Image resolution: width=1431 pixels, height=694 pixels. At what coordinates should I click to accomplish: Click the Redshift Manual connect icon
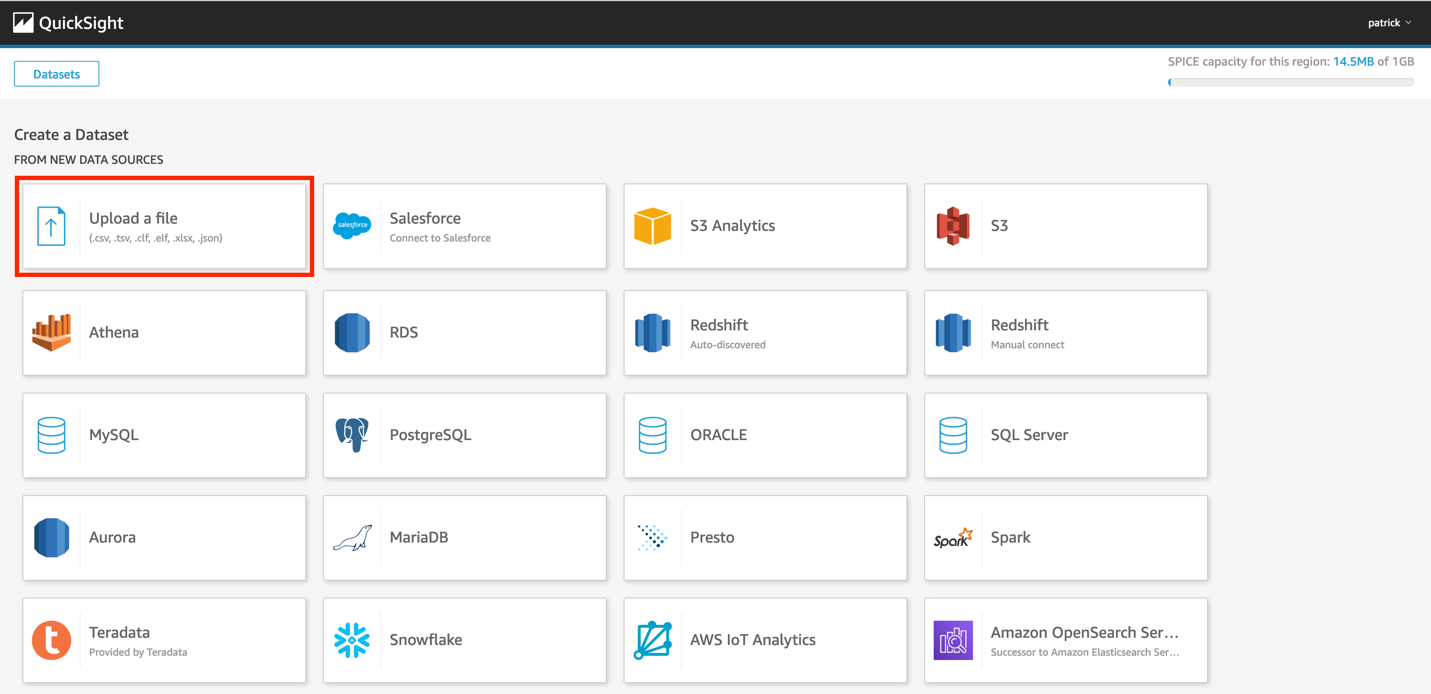point(953,332)
